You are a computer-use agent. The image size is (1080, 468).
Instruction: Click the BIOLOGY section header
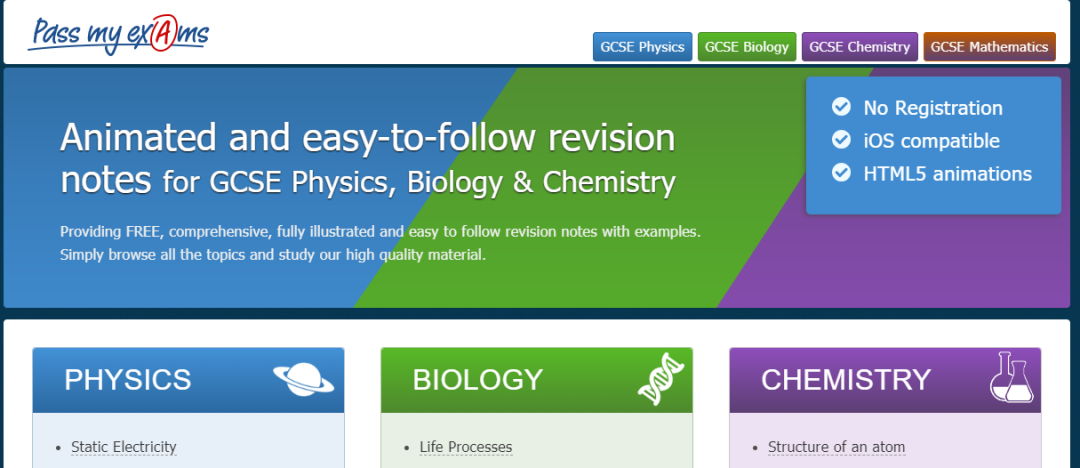(x=537, y=380)
